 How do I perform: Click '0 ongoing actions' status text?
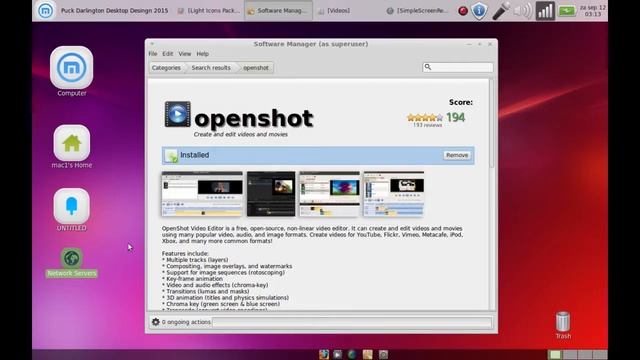pos(186,322)
